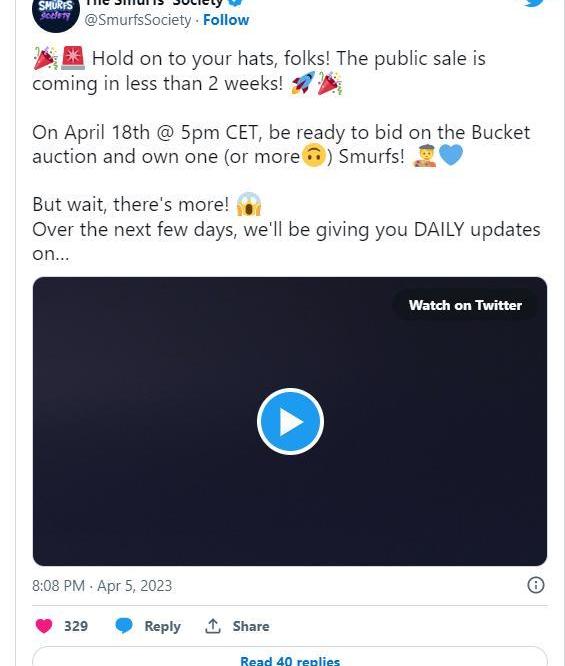Click the dark video thumbnail area
The image size is (565, 666).
pos(290,421)
